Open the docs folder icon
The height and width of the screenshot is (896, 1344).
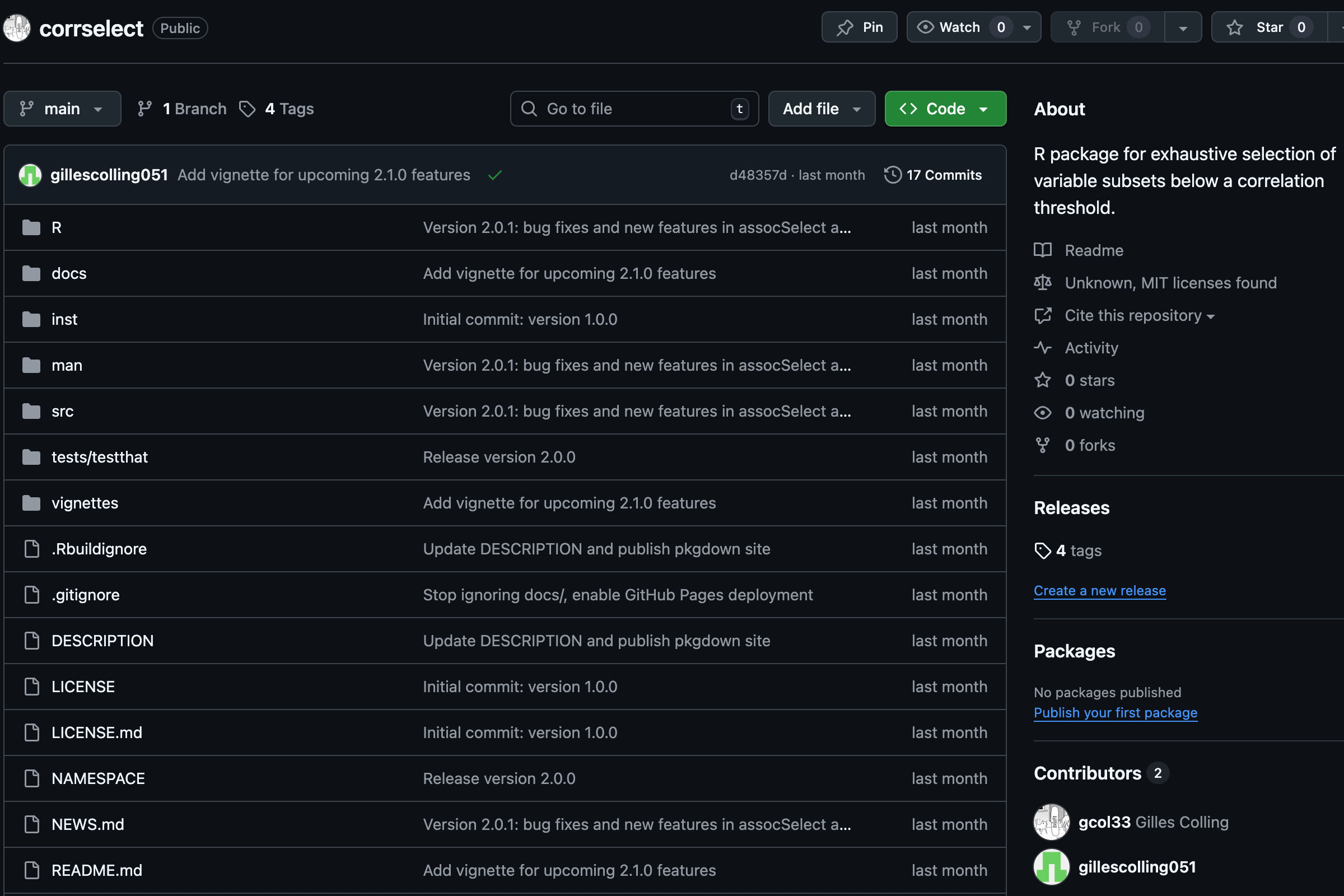click(31, 273)
